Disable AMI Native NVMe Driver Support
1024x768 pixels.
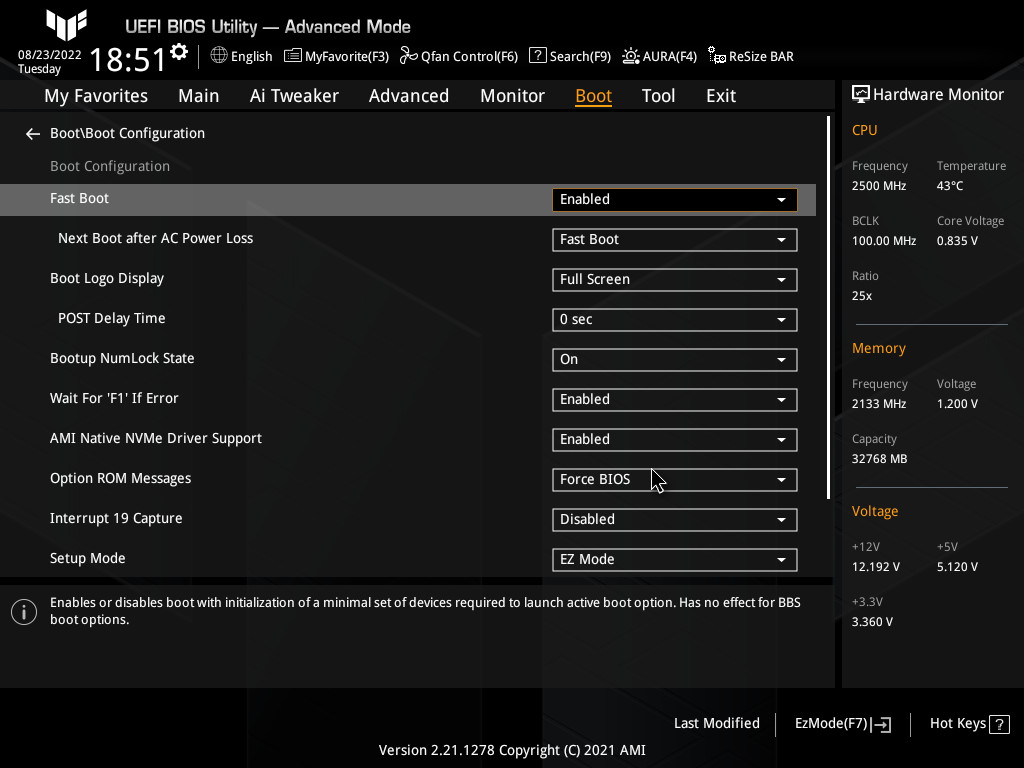click(674, 439)
